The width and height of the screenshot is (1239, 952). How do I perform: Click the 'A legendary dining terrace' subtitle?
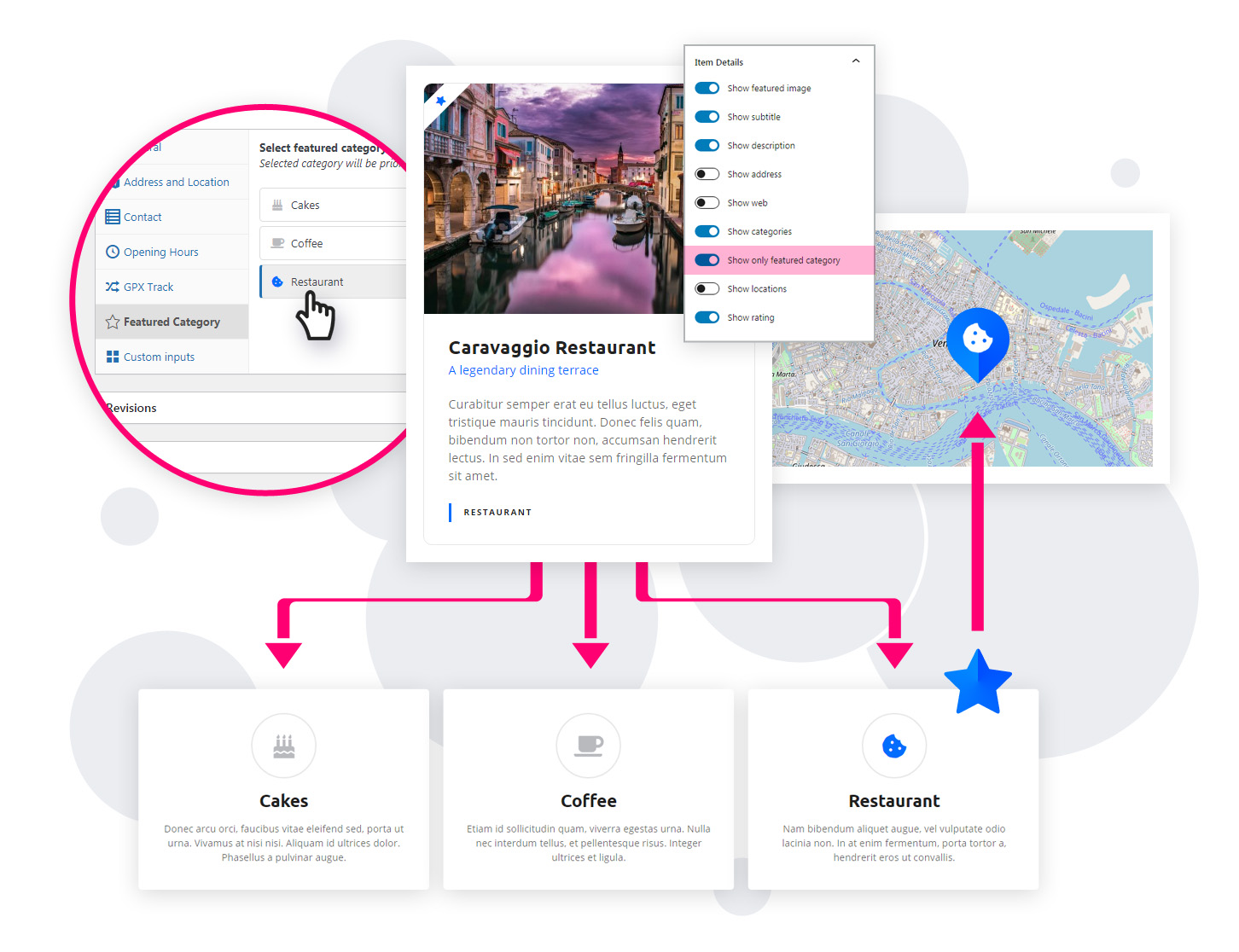click(x=524, y=370)
